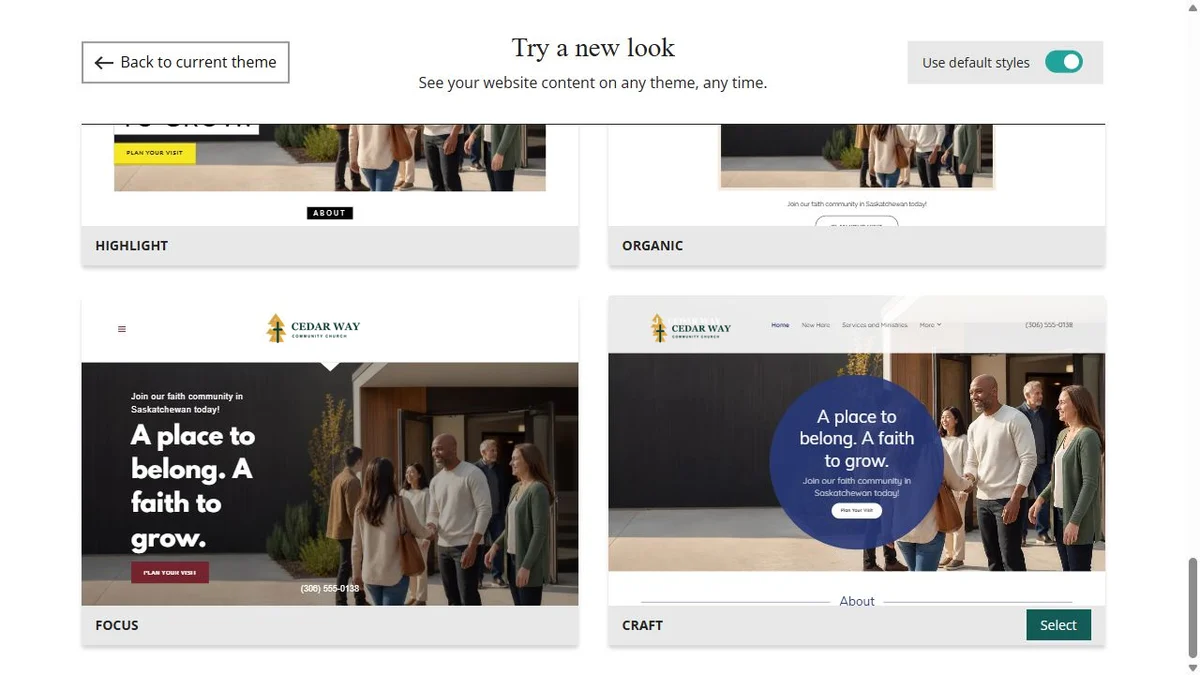Click the Try a new look heading

pyautogui.click(x=593, y=48)
